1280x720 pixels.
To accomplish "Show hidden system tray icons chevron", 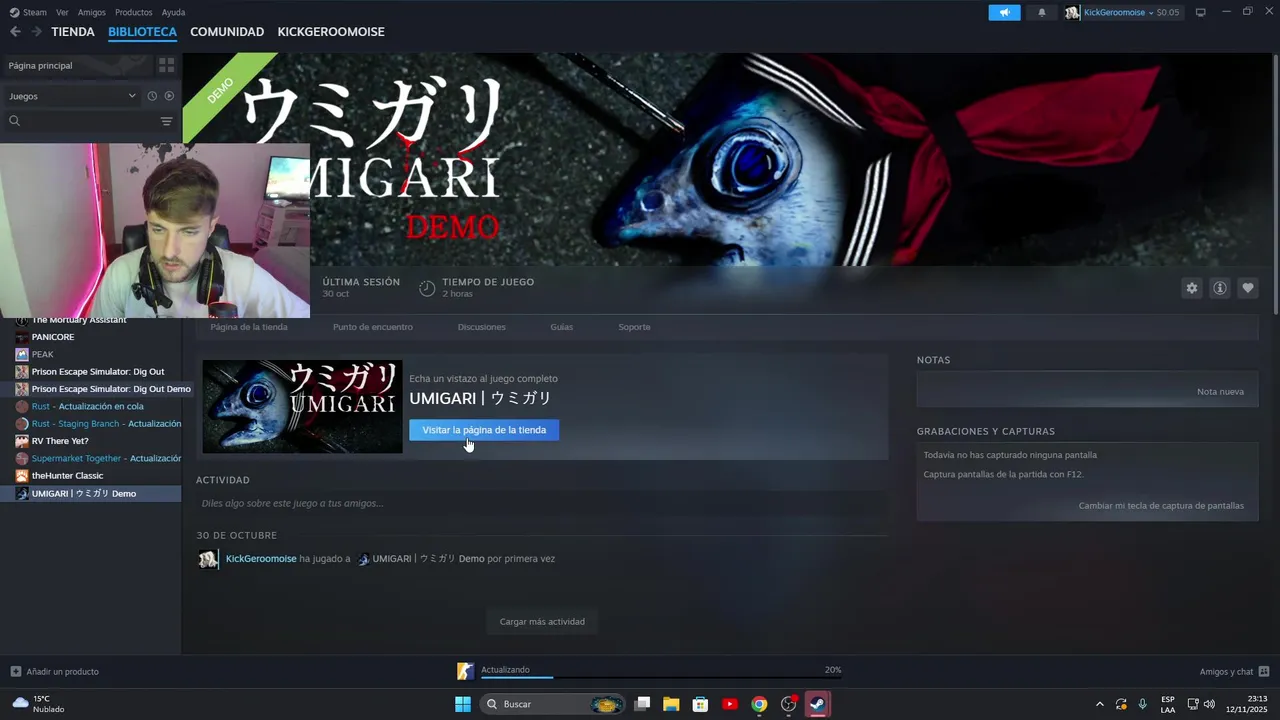I will click(1100, 704).
